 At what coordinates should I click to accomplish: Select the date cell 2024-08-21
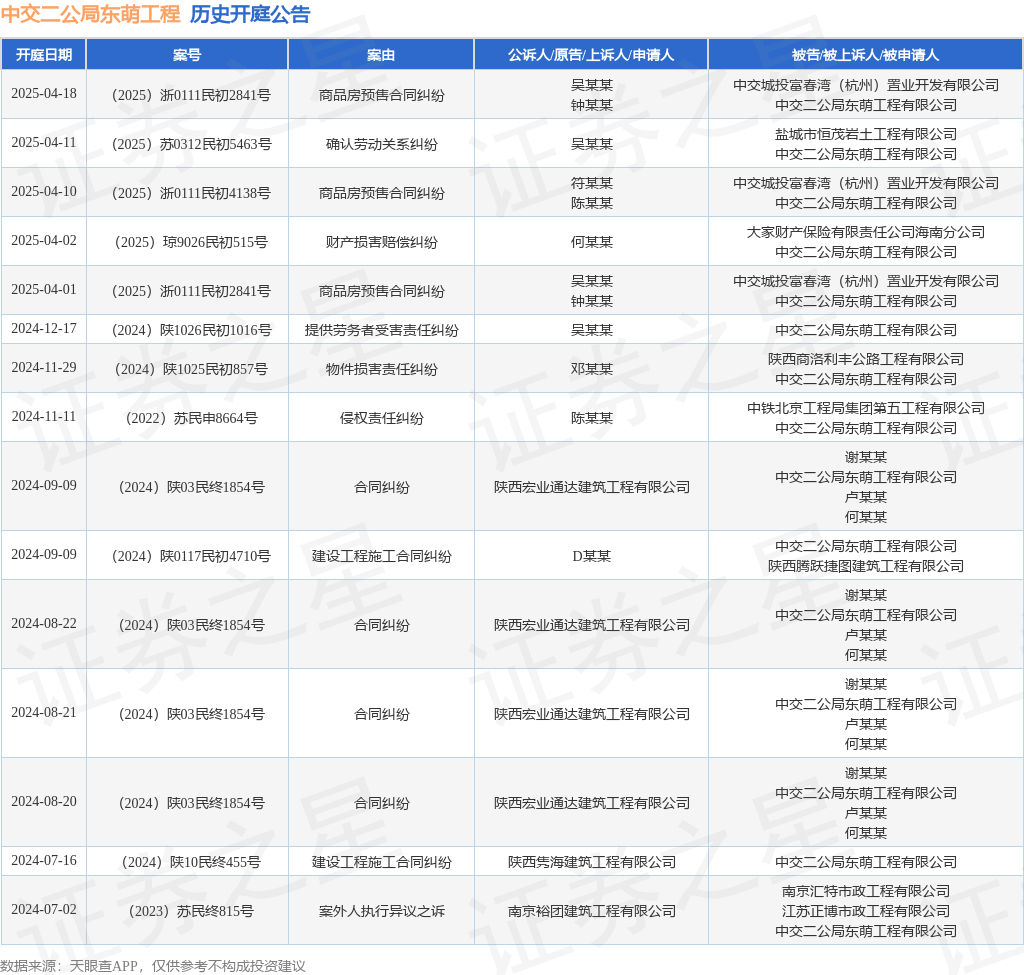[x=44, y=712]
